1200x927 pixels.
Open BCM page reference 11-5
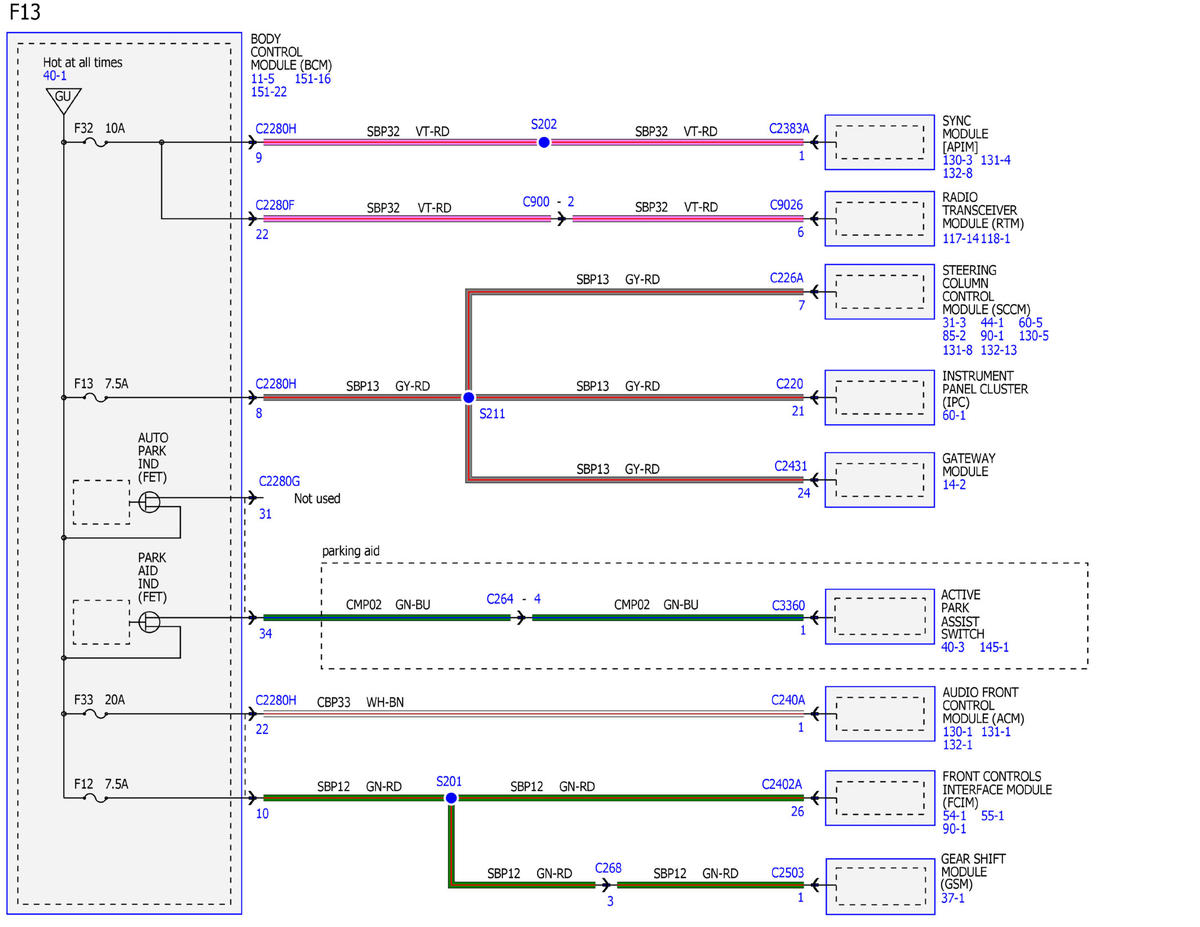[x=262, y=78]
